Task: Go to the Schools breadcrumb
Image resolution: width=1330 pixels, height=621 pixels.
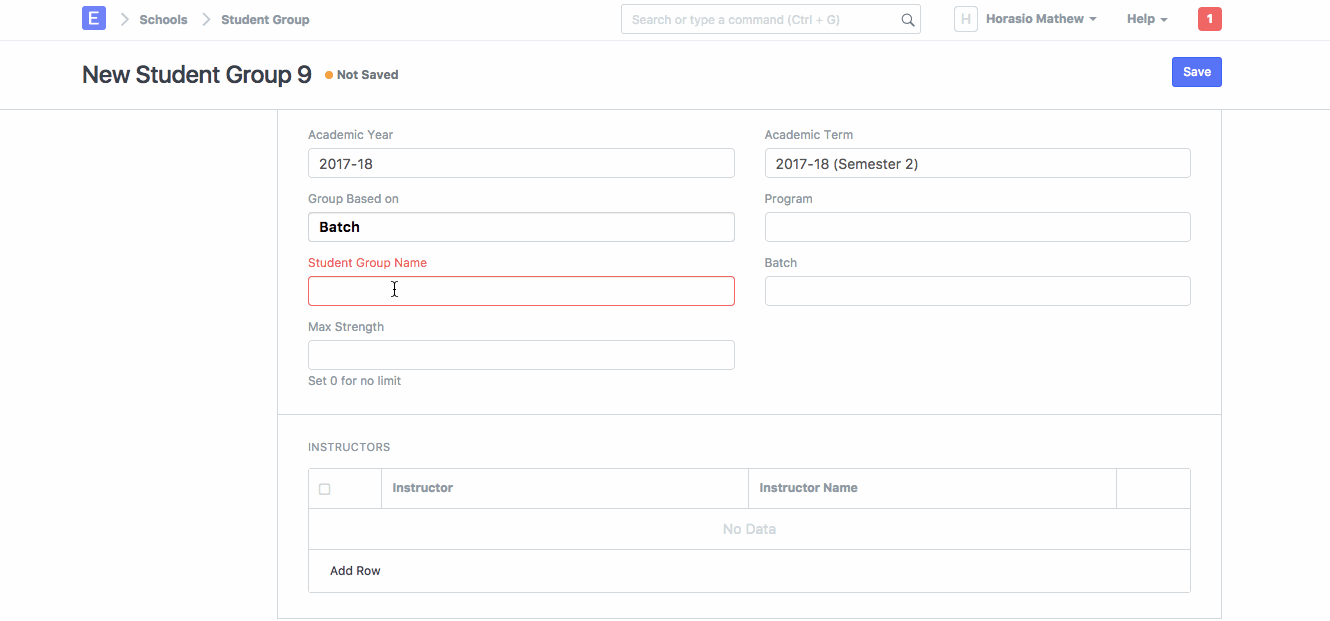Action: click(x=163, y=20)
